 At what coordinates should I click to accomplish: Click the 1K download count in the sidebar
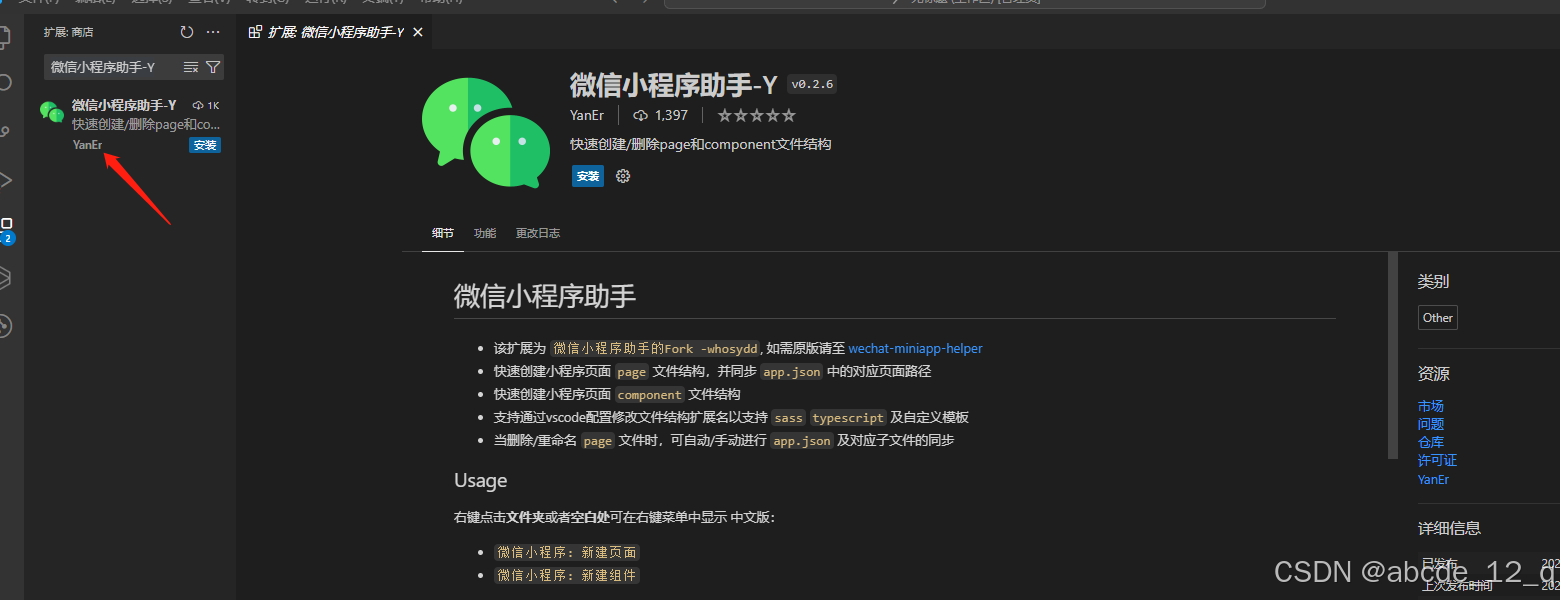206,105
